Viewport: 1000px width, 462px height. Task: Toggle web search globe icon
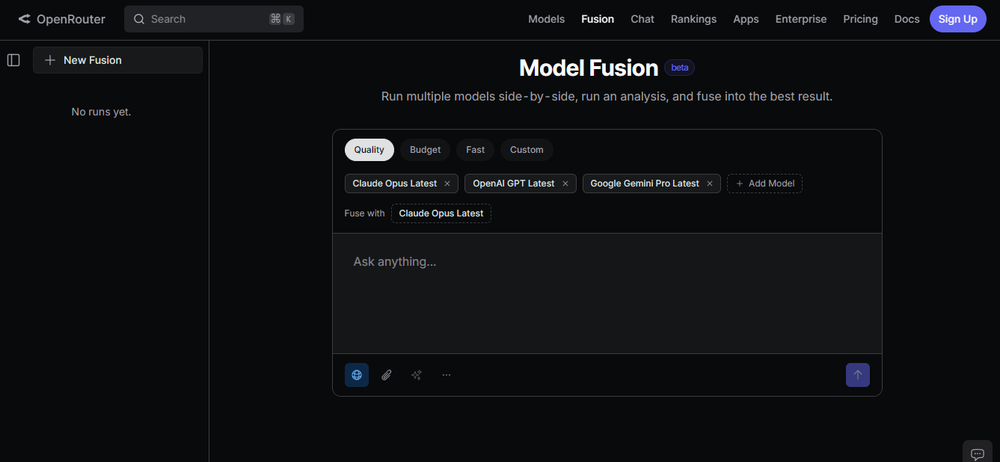(357, 375)
